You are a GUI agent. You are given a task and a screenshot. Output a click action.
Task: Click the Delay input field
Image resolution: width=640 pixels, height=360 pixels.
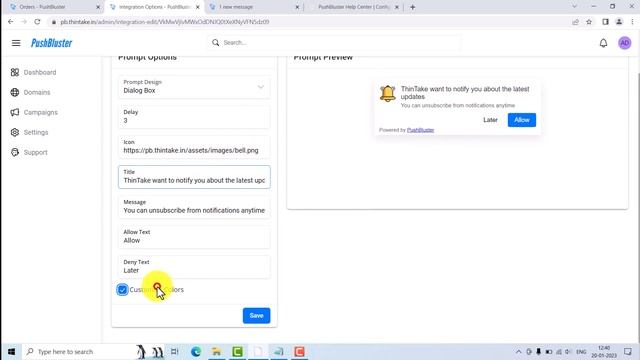coord(194,117)
